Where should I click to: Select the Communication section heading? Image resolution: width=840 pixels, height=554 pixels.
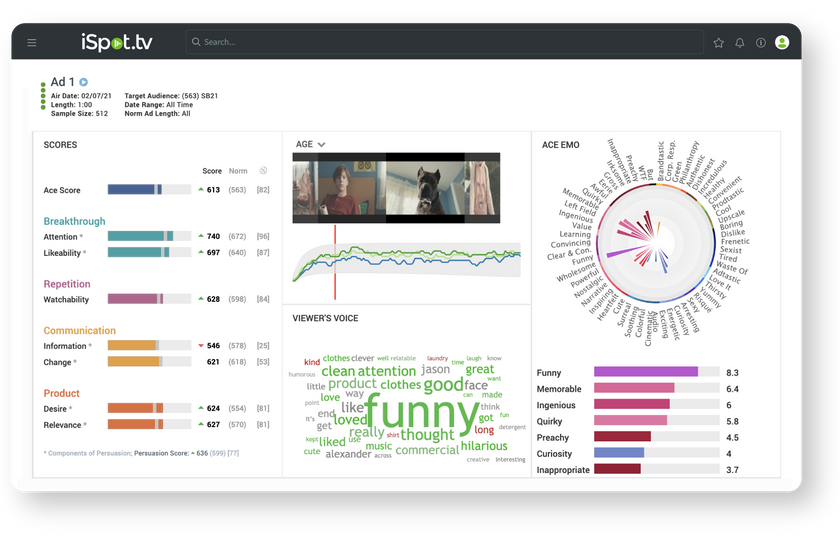80,331
